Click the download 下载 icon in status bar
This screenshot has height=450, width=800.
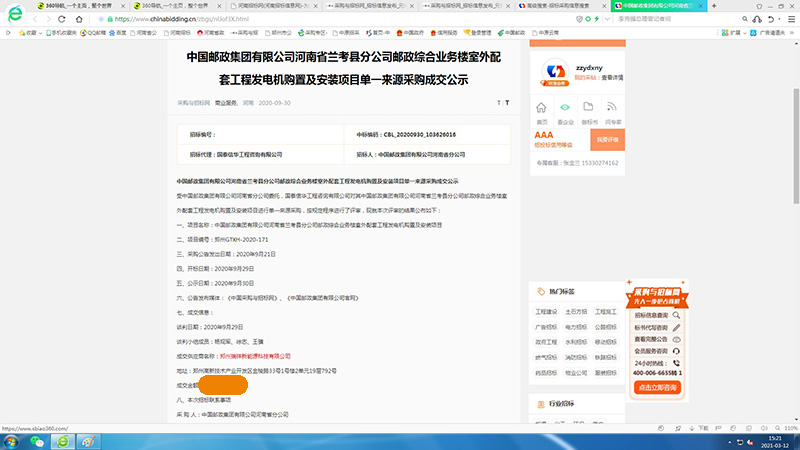[x=699, y=429]
